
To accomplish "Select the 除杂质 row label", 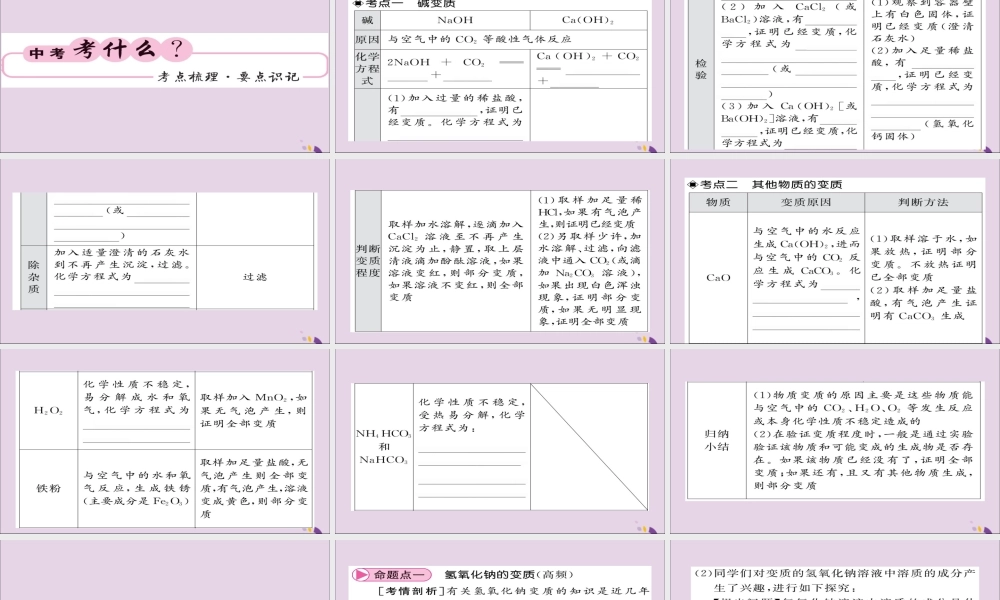I will point(33,277).
